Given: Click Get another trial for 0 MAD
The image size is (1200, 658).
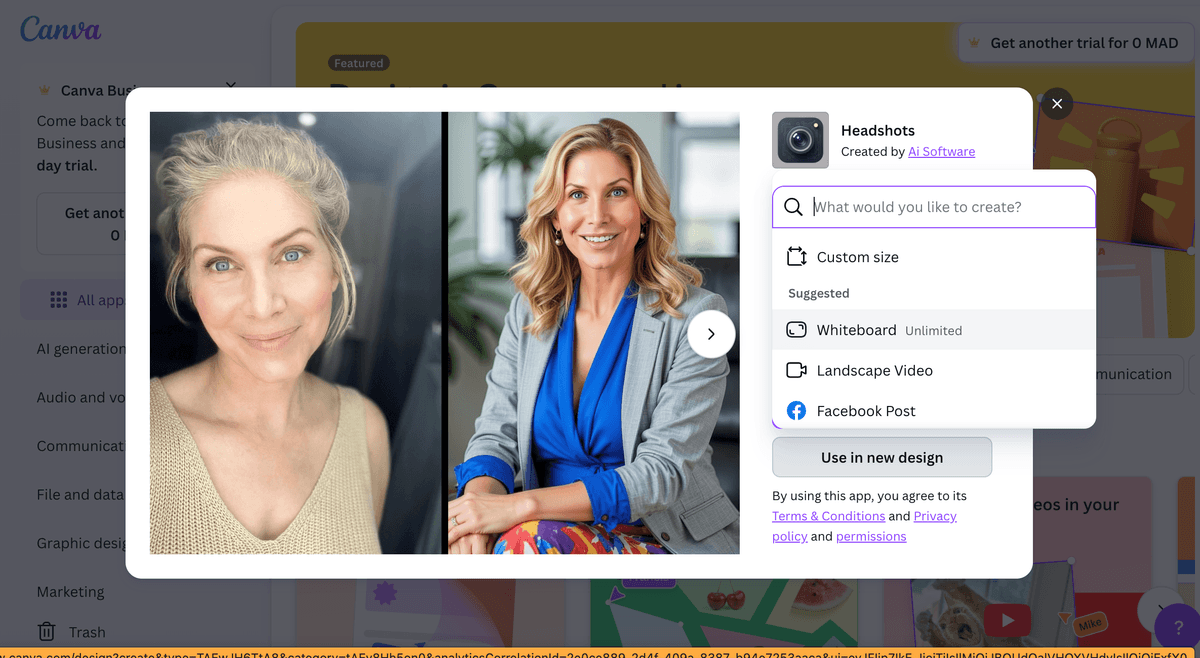Looking at the screenshot, I should [x=1075, y=42].
